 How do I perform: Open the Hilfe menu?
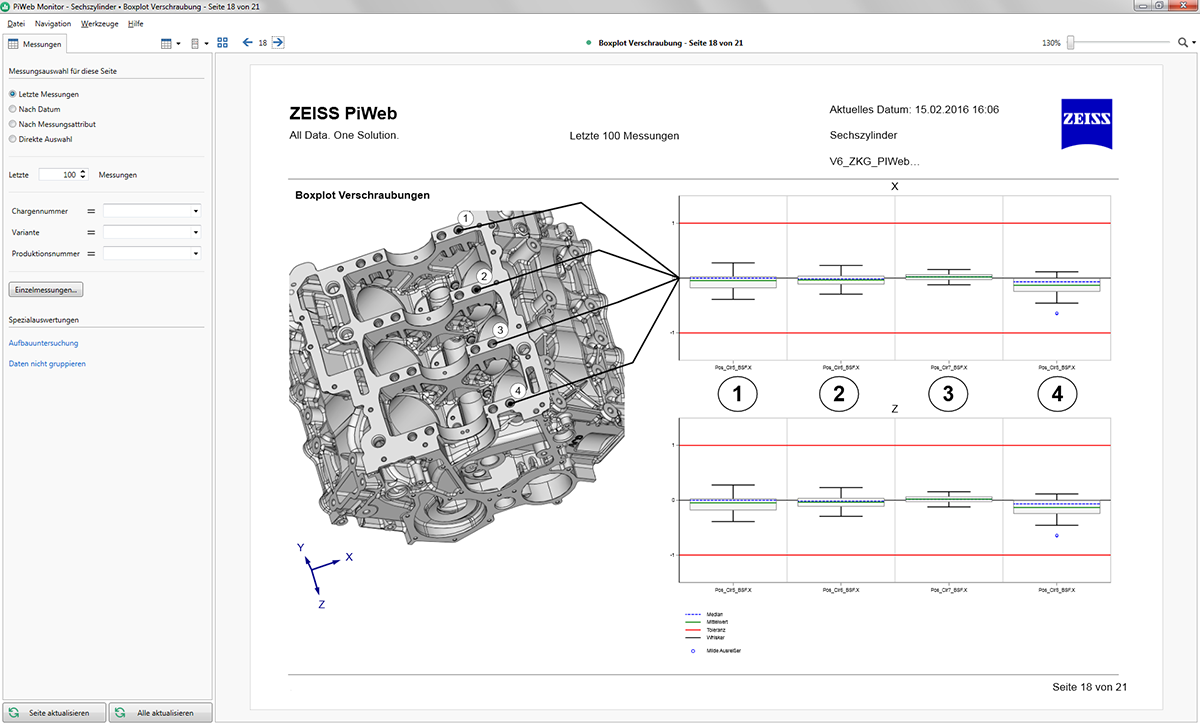(x=136, y=22)
